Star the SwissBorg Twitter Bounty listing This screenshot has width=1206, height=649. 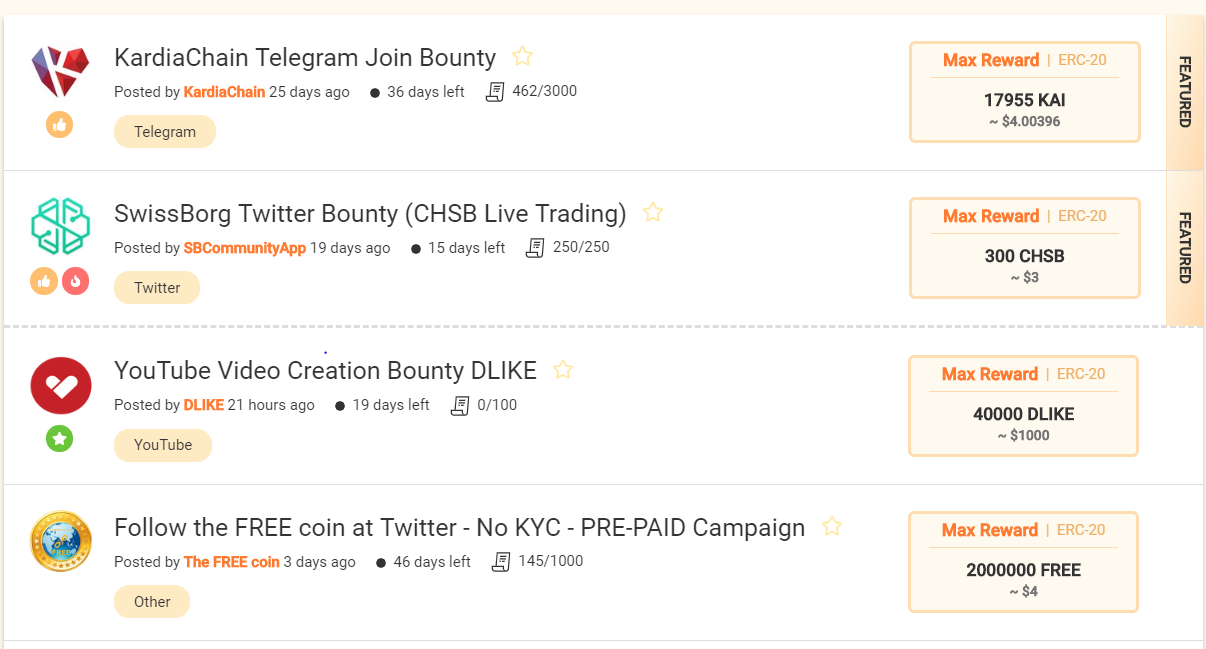click(x=653, y=213)
